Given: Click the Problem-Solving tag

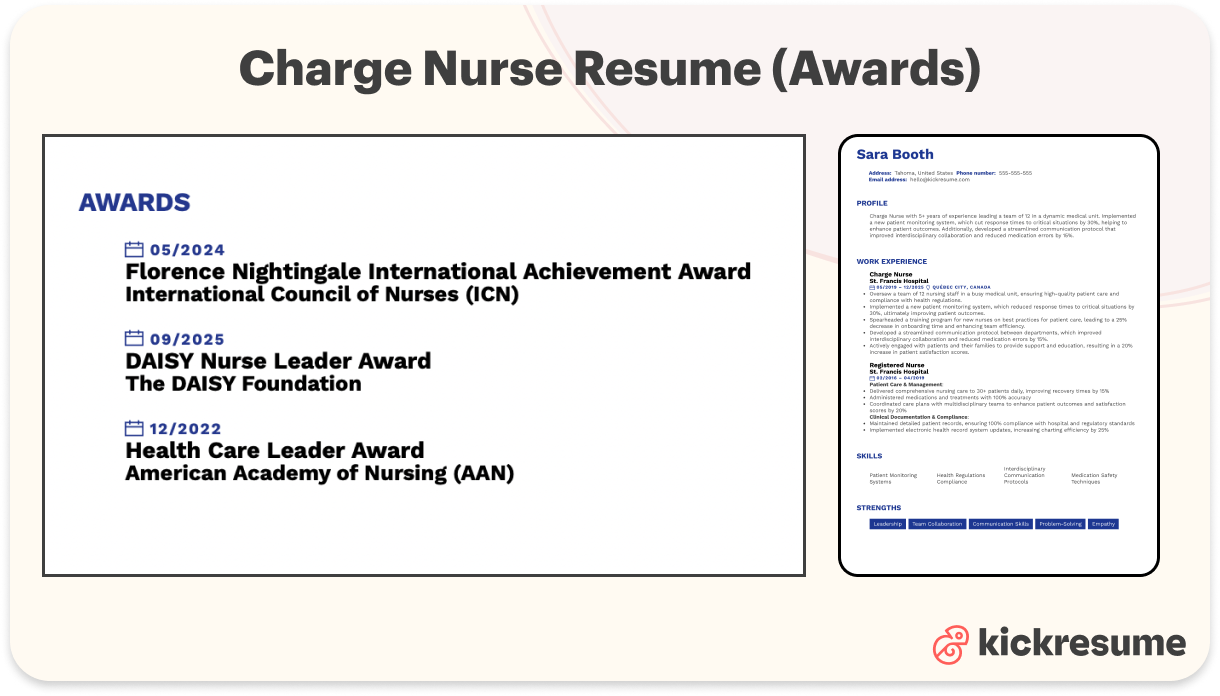Looking at the screenshot, I should click(1059, 523).
